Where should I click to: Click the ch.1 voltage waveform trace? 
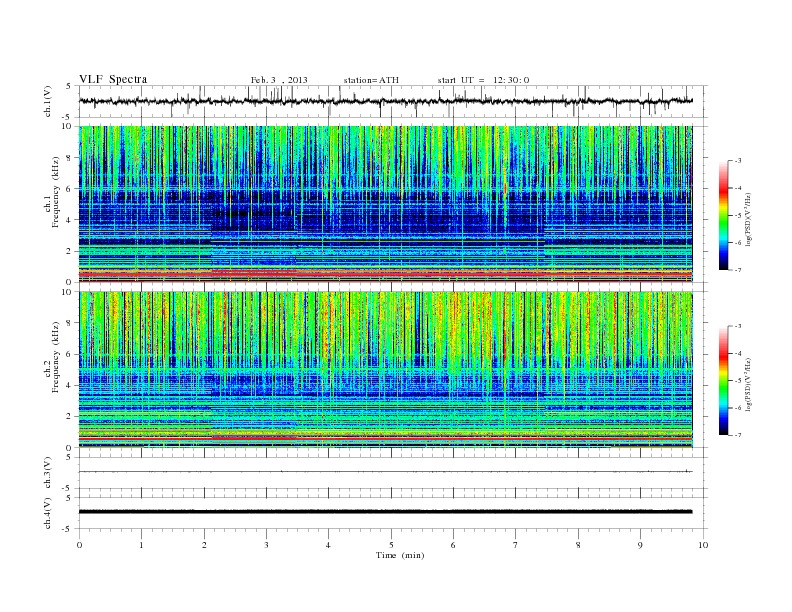pos(386,101)
